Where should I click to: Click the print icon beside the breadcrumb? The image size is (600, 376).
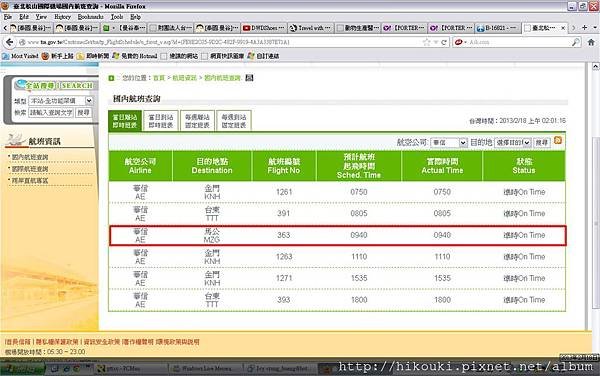249,78
